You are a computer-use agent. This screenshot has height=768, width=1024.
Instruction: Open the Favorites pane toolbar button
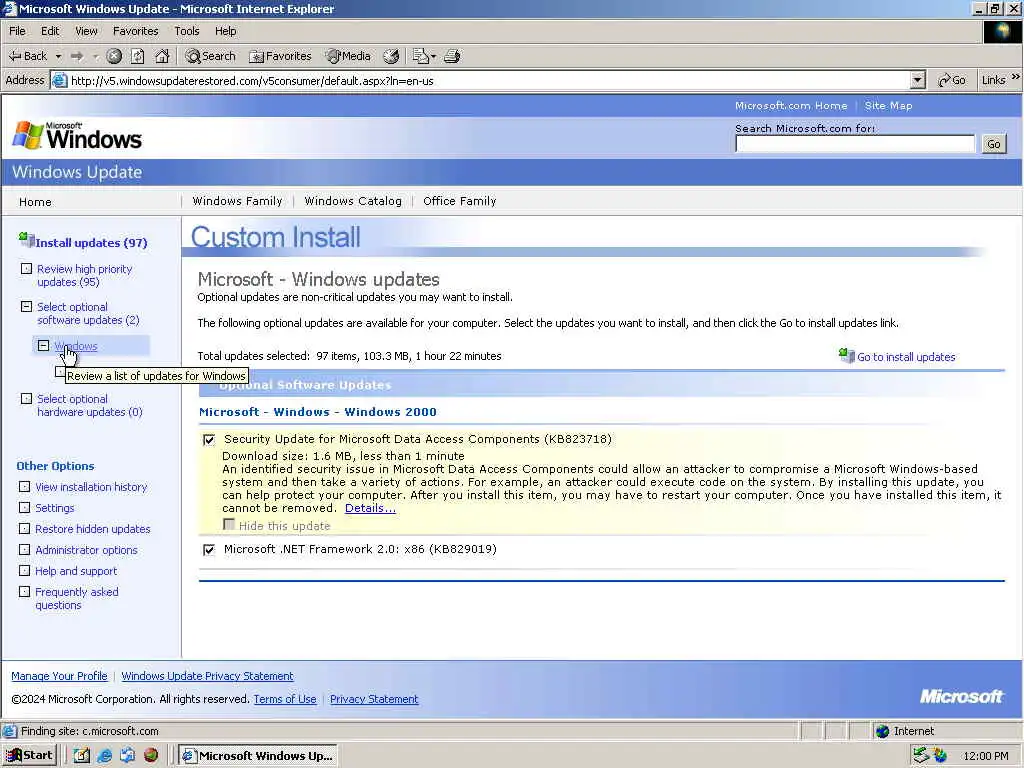[x=280, y=56]
